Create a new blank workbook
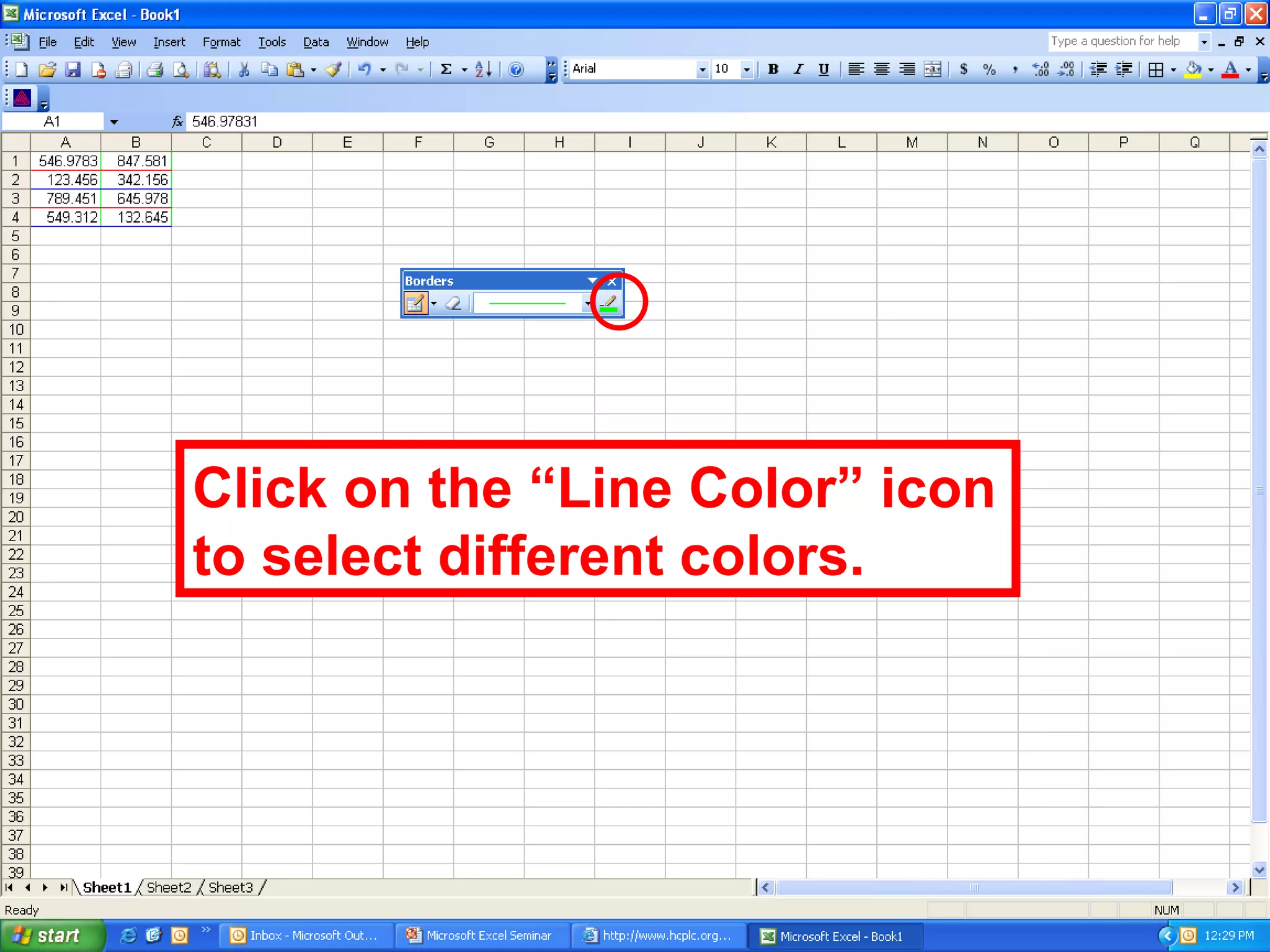 click(x=22, y=69)
